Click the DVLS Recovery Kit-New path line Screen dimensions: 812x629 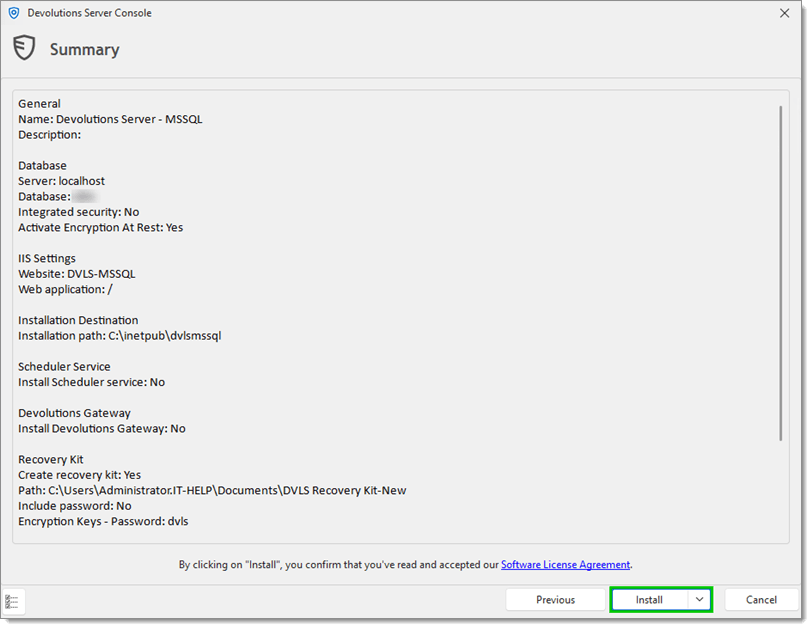212,490
